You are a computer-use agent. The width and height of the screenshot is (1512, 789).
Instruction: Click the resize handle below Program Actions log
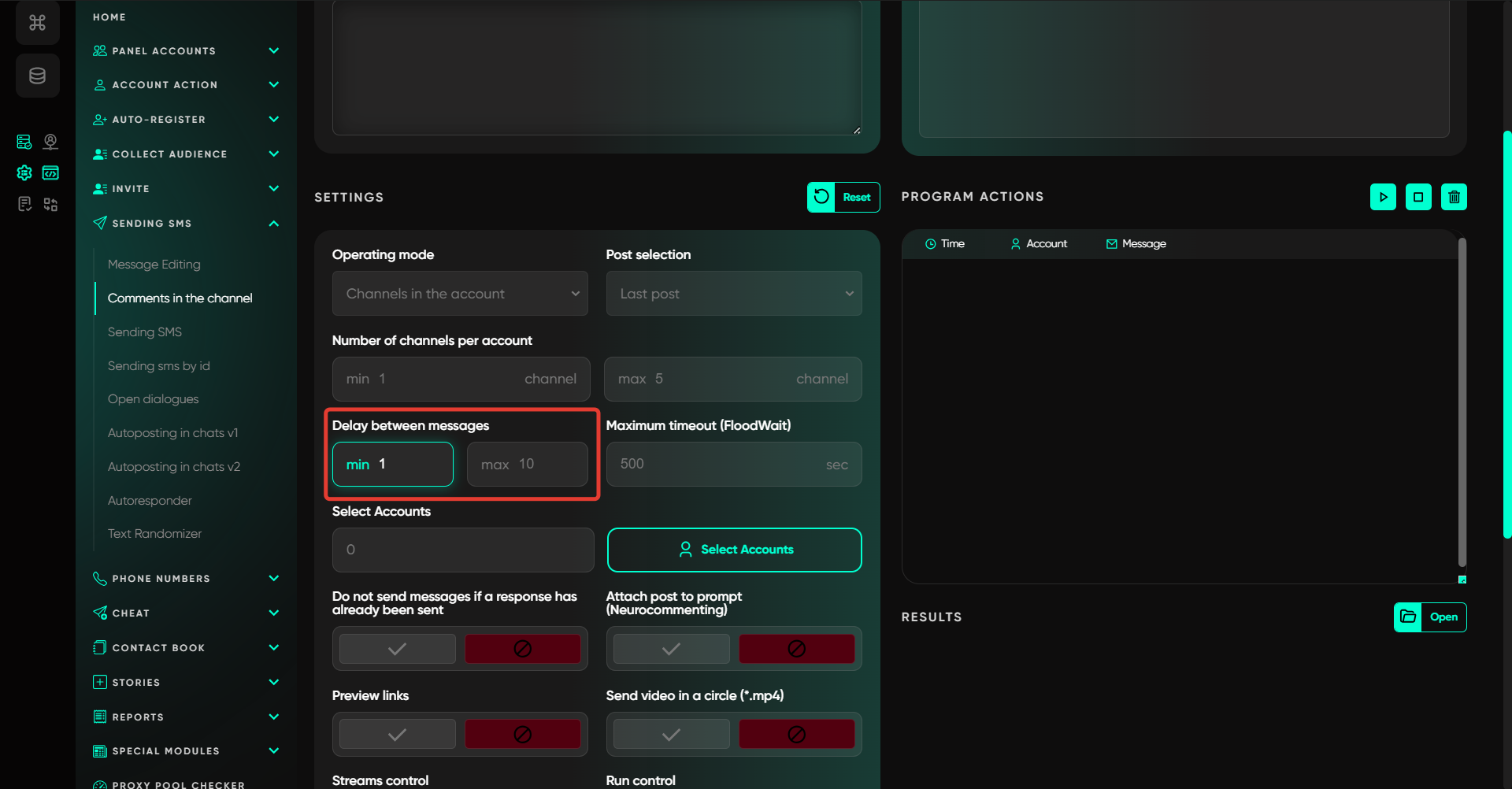click(x=1462, y=580)
